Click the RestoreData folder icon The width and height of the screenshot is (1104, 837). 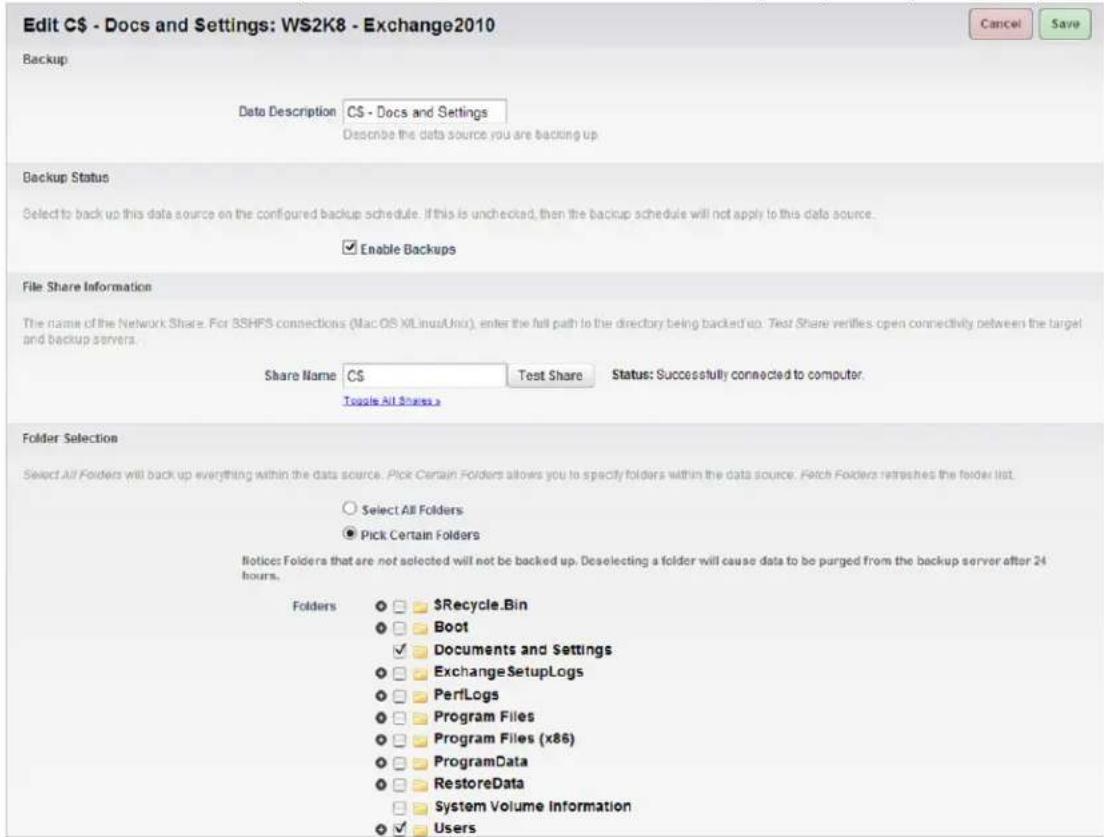tap(420, 785)
